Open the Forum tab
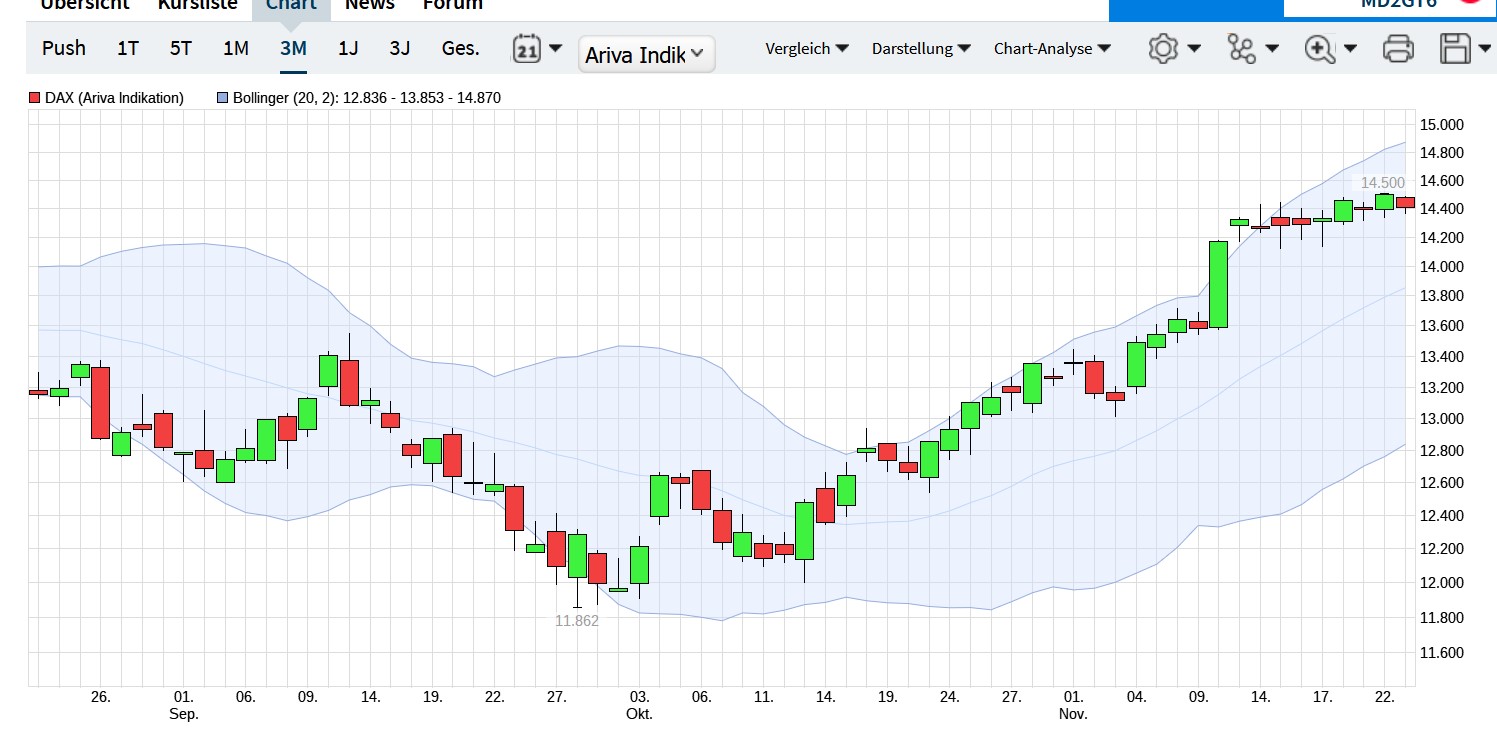This screenshot has height=735, width=1497. point(452,5)
